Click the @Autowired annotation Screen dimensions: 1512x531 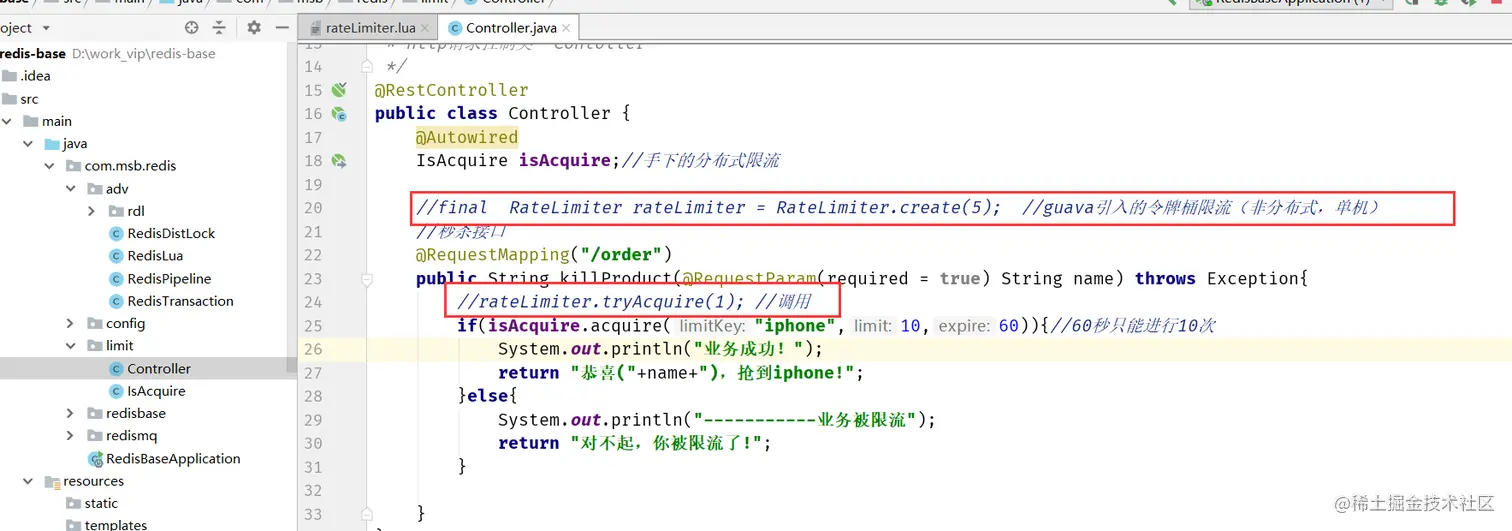coord(467,137)
